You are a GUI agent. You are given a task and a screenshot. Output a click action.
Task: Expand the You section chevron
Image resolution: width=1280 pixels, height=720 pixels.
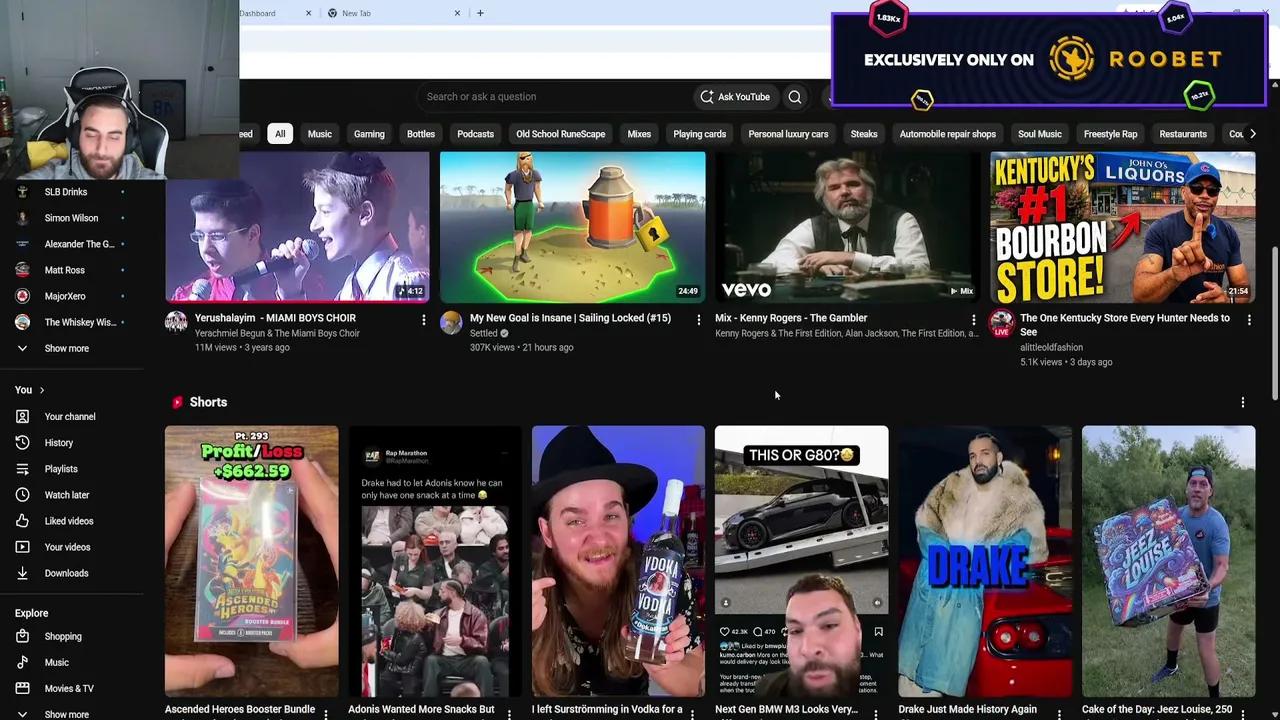[x=41, y=390]
